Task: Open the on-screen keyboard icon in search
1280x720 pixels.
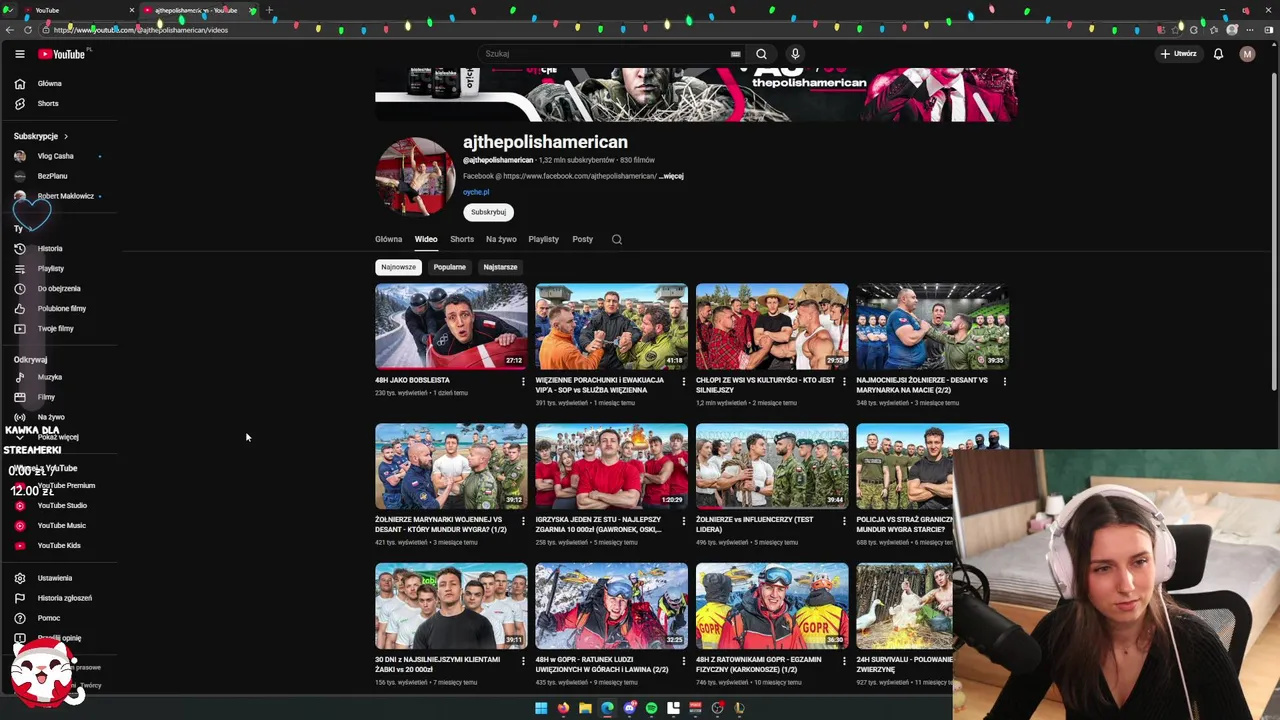Action: tap(736, 54)
